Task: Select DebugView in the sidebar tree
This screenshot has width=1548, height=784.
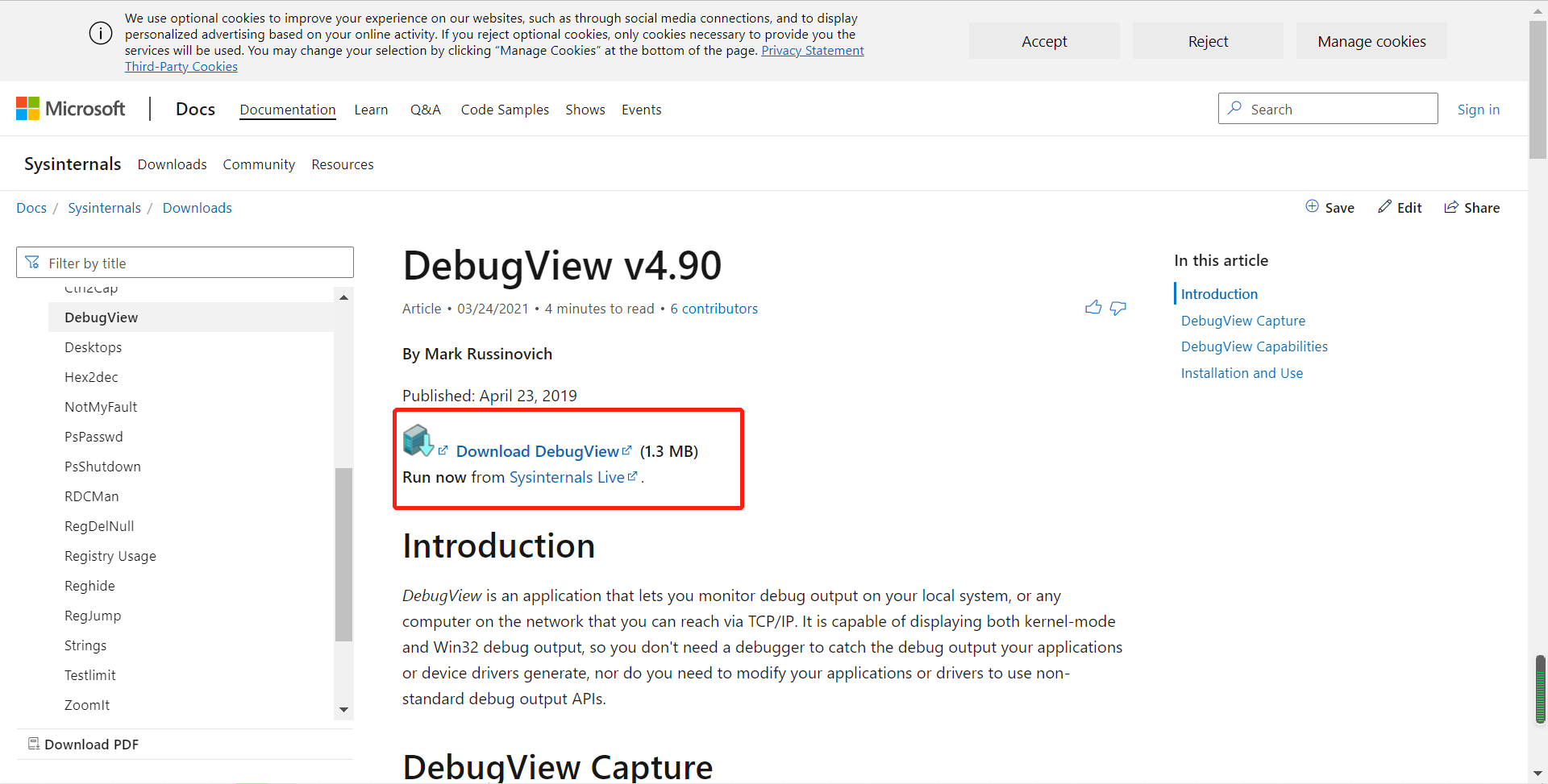Action: click(101, 317)
